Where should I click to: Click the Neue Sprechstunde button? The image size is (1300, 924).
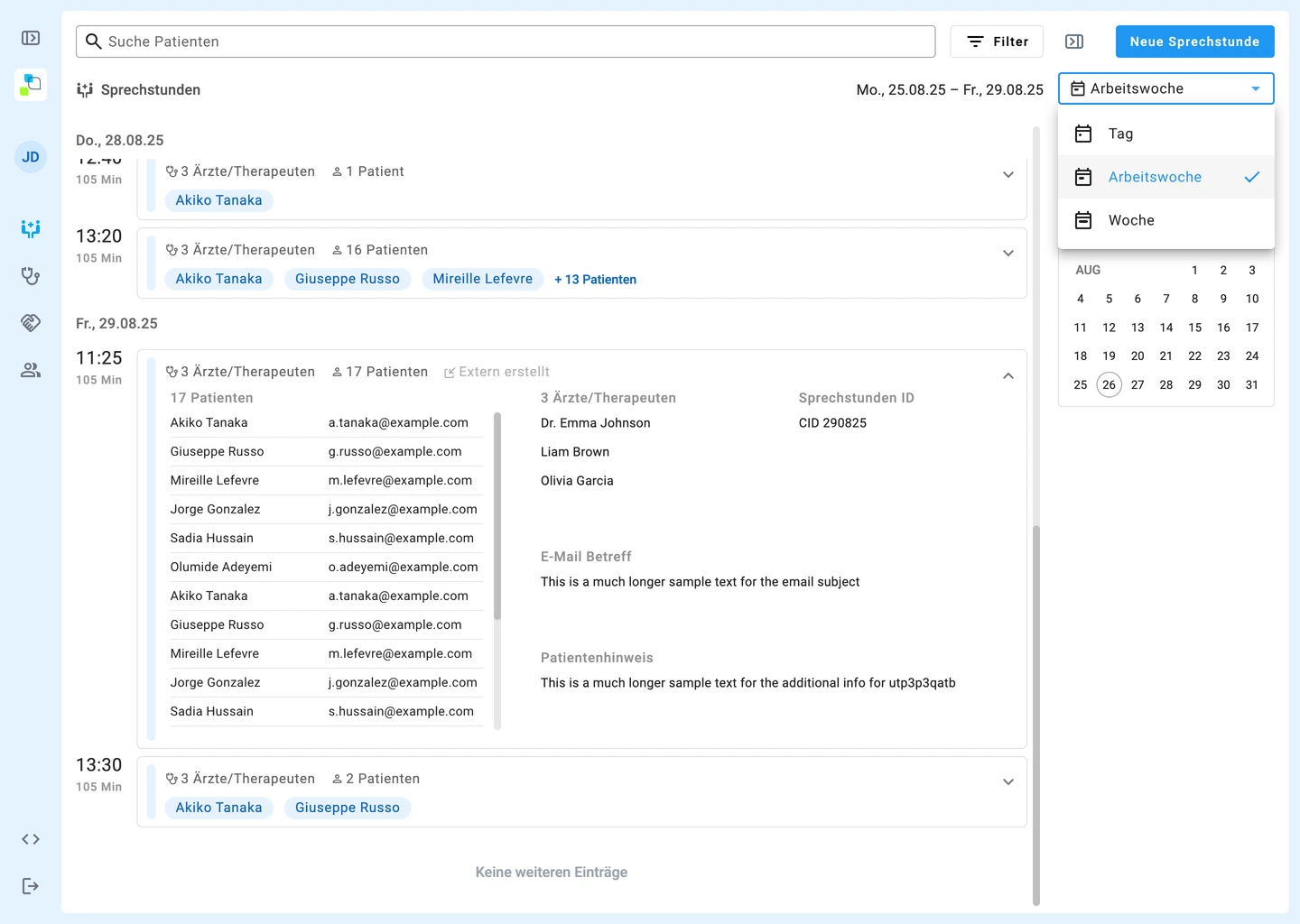coord(1194,42)
